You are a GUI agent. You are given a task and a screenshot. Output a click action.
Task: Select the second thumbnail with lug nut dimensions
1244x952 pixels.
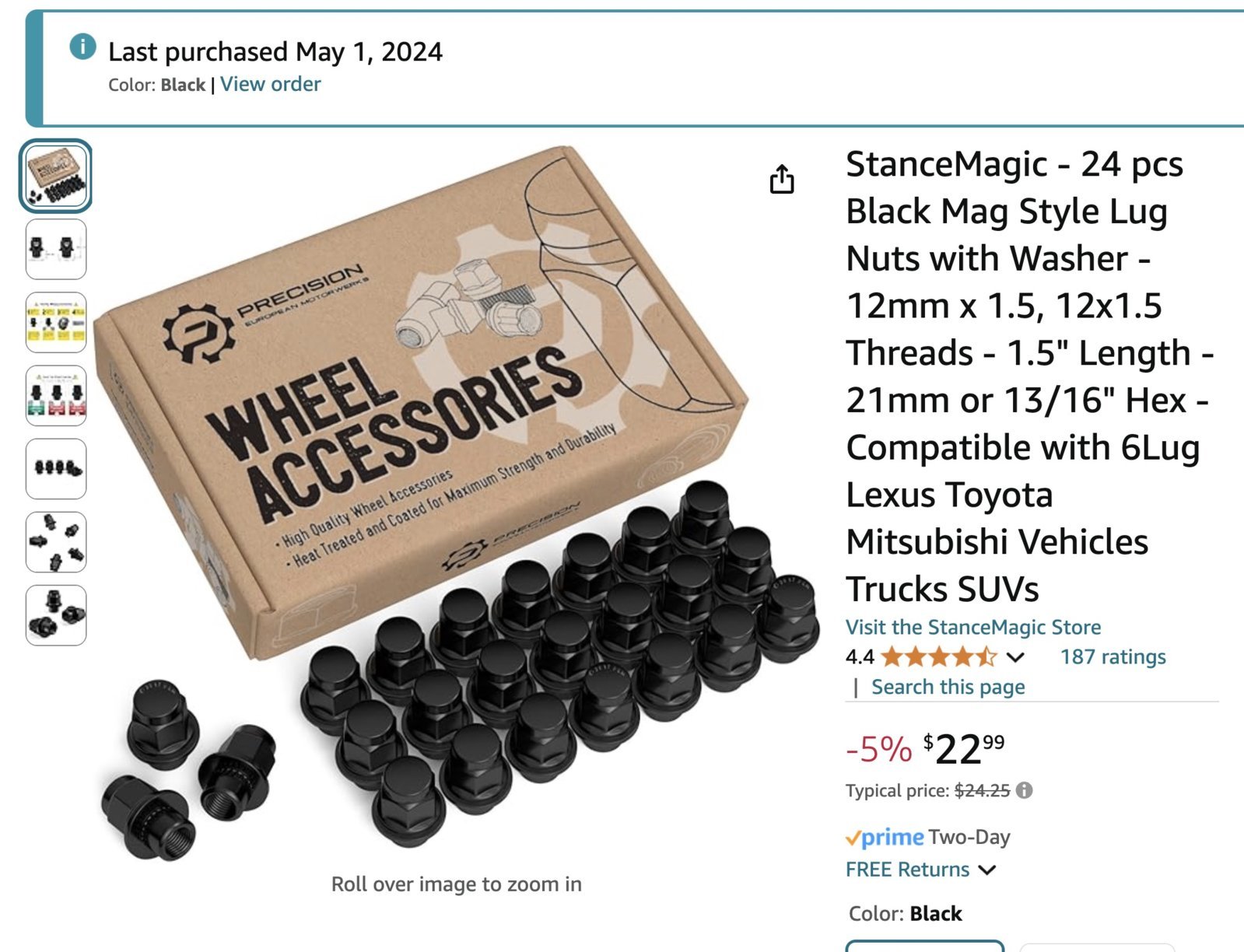(x=56, y=249)
